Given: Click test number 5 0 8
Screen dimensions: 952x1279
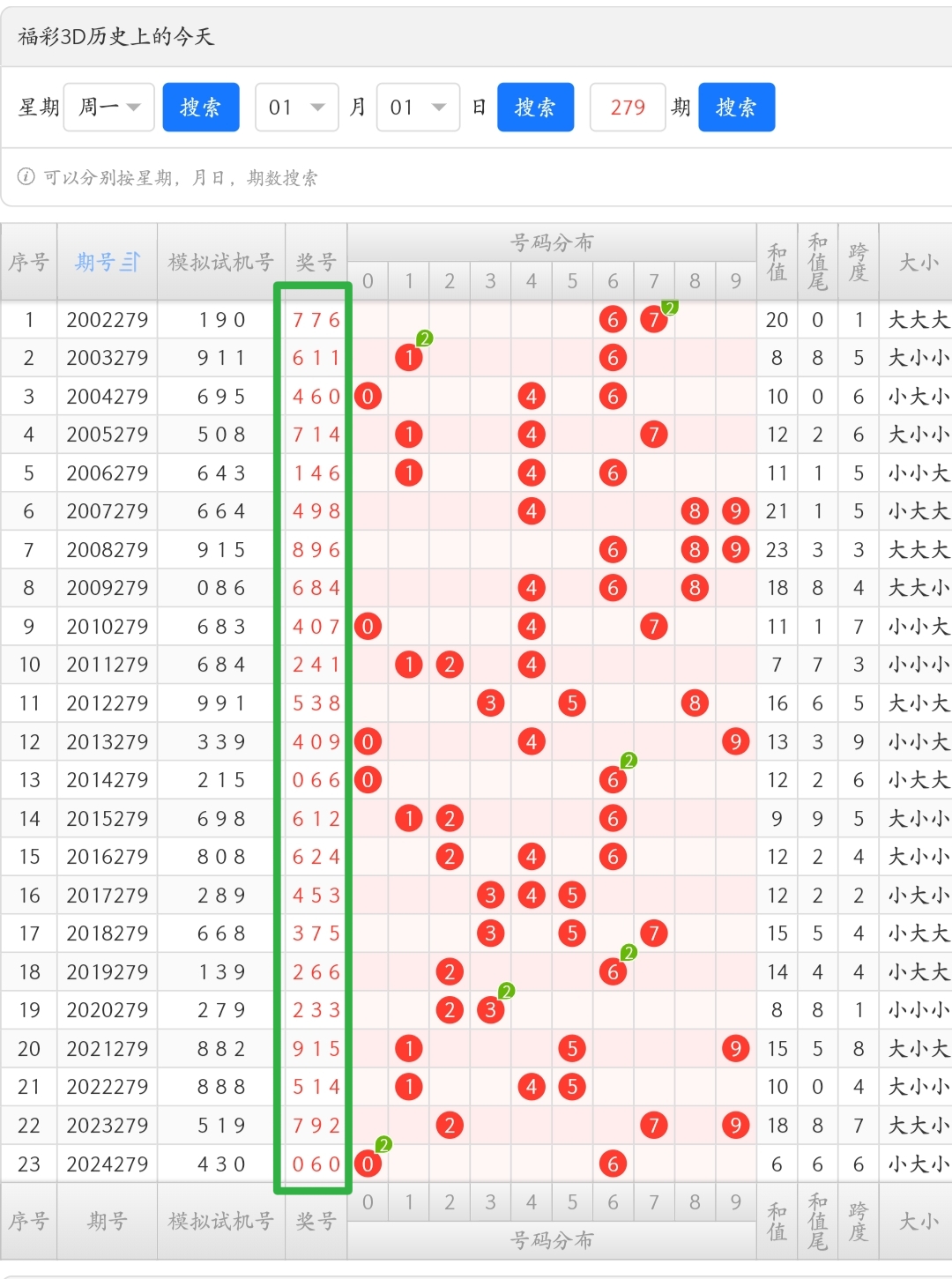Looking at the screenshot, I should (x=221, y=434).
